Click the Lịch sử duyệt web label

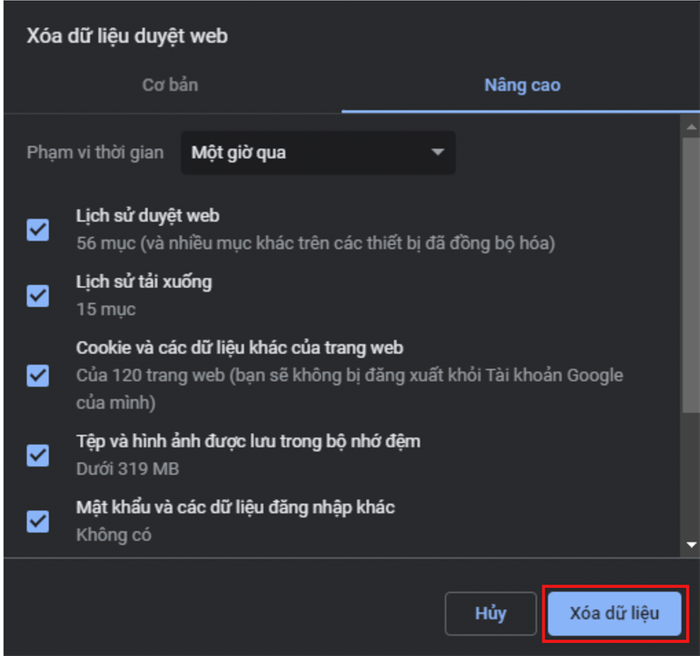click(147, 216)
